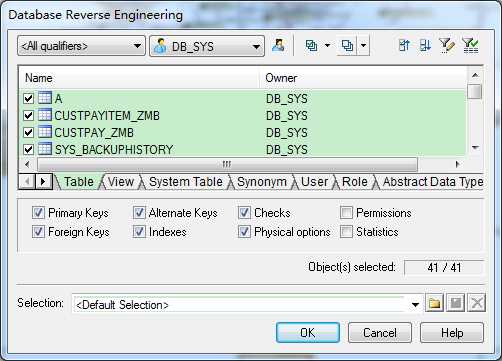The width and height of the screenshot is (502, 361).
Task: Click the user filter icon beside DB_SYS
Action: tap(278, 45)
